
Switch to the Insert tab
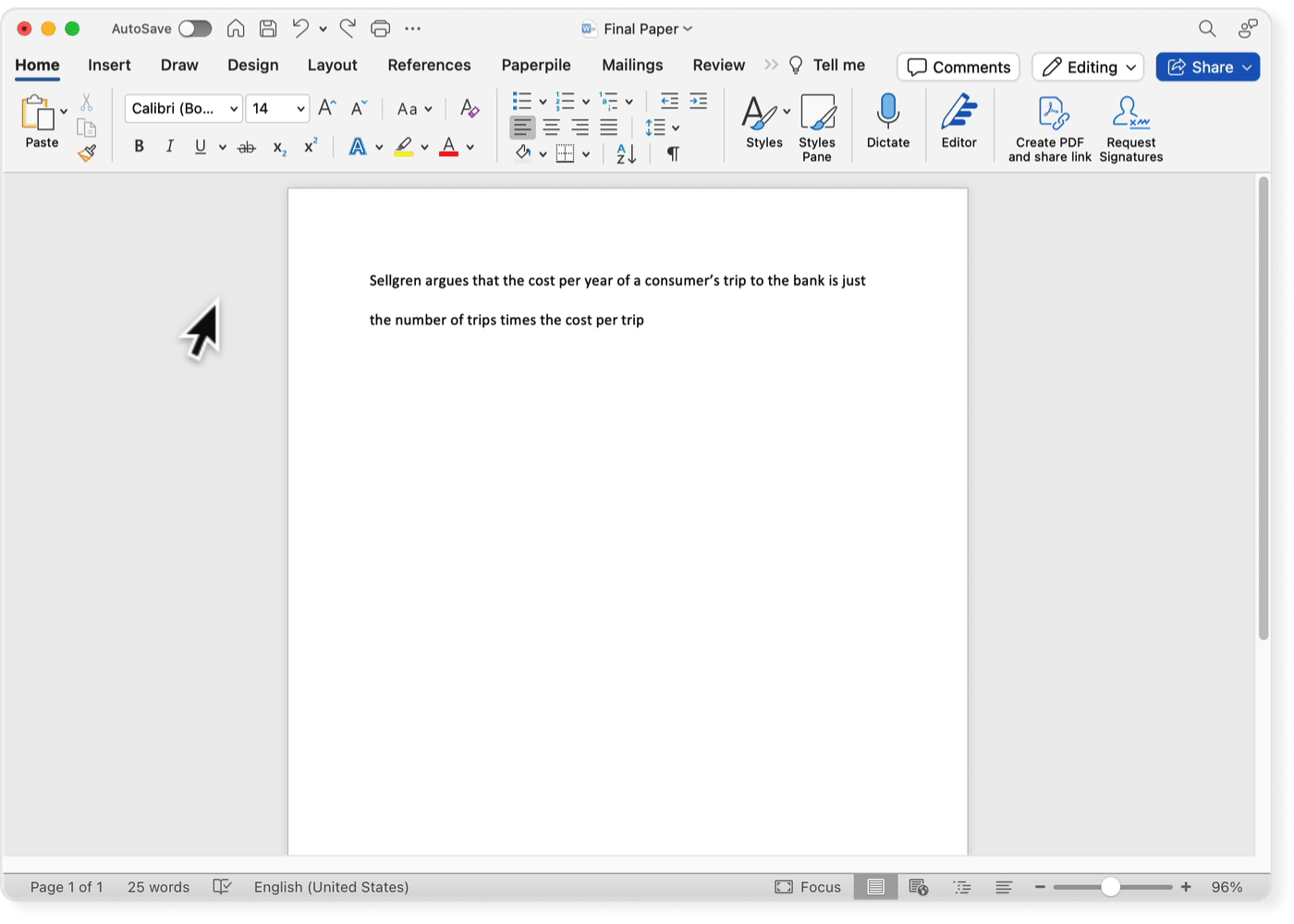(109, 66)
